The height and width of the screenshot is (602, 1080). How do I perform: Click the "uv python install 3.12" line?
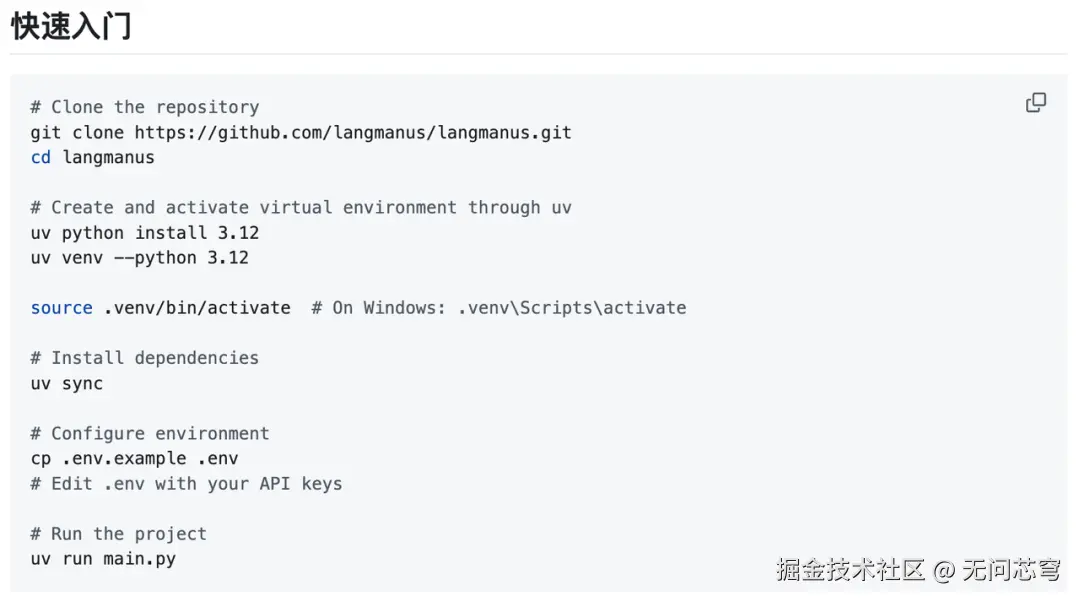145,232
